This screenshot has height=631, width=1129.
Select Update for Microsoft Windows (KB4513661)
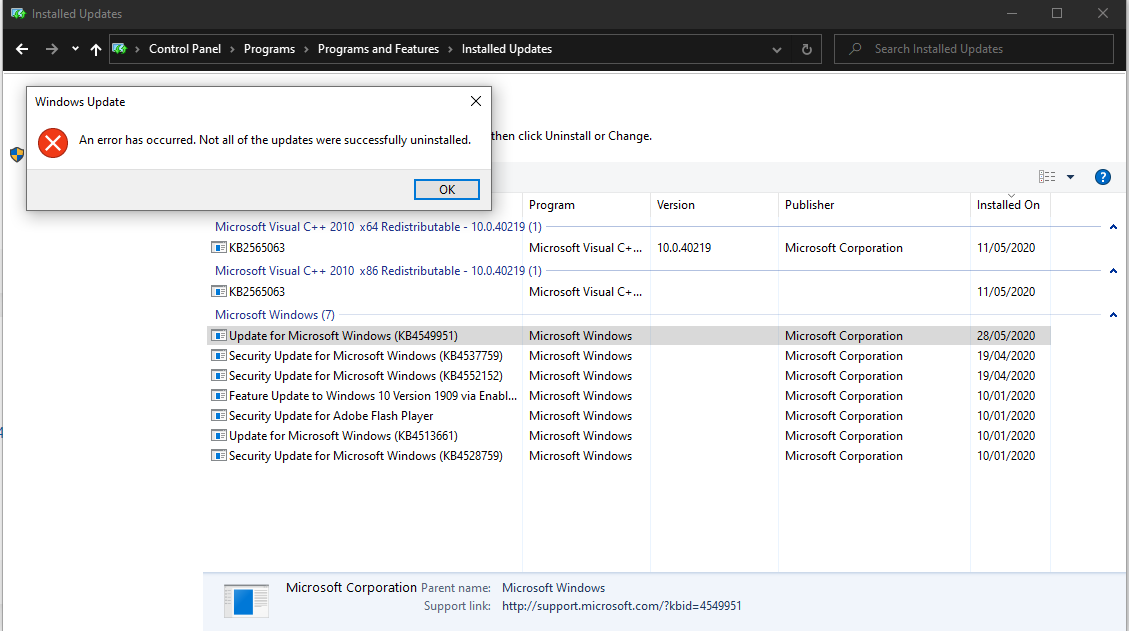coord(629,436)
